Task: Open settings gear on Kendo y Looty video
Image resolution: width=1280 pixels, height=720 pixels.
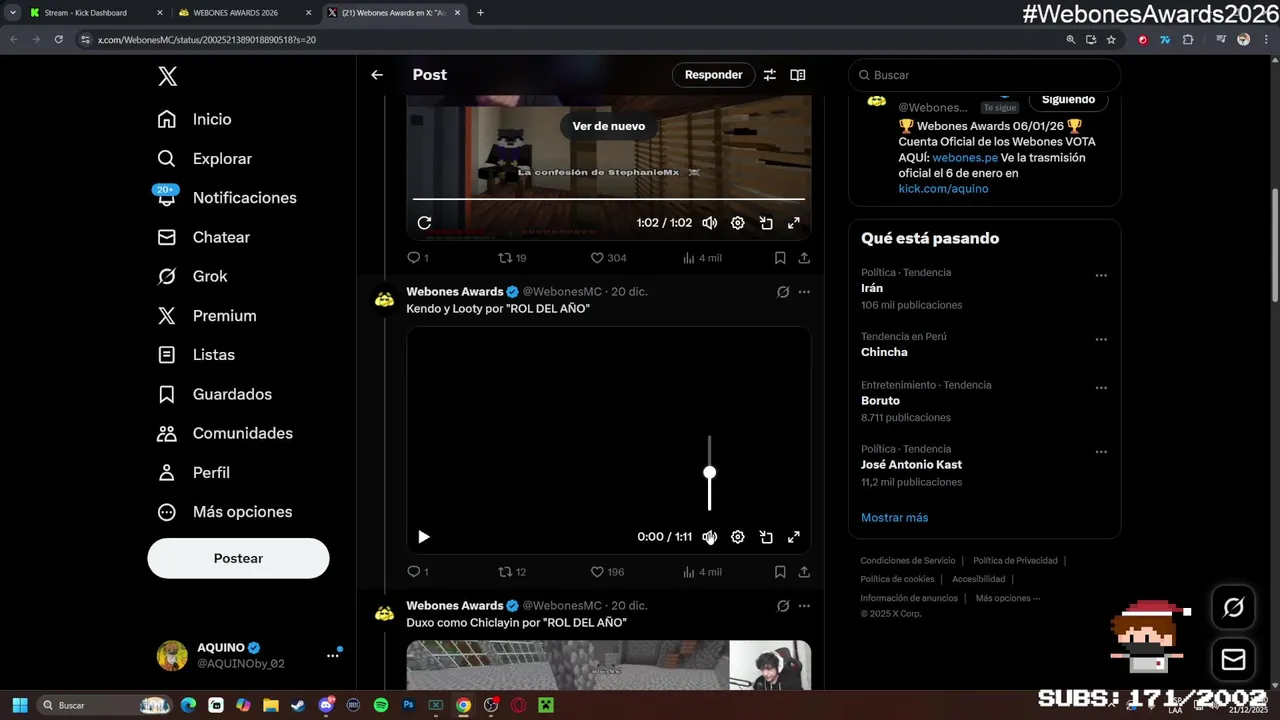Action: 738,537
